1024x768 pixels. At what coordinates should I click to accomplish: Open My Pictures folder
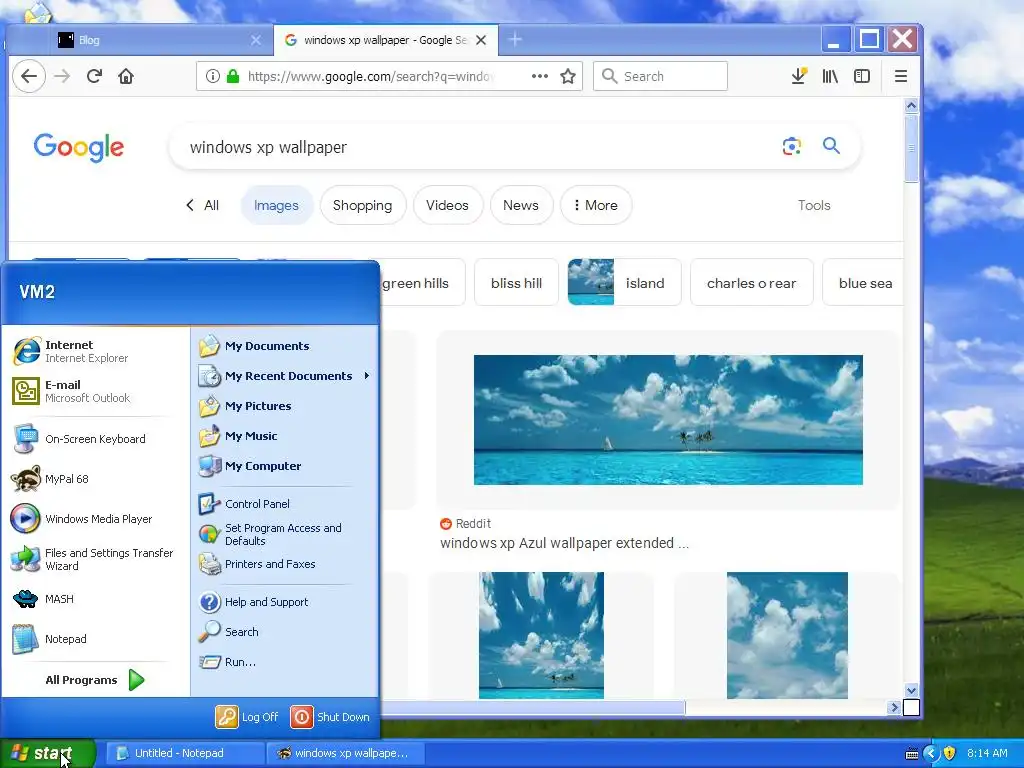(x=285, y=406)
